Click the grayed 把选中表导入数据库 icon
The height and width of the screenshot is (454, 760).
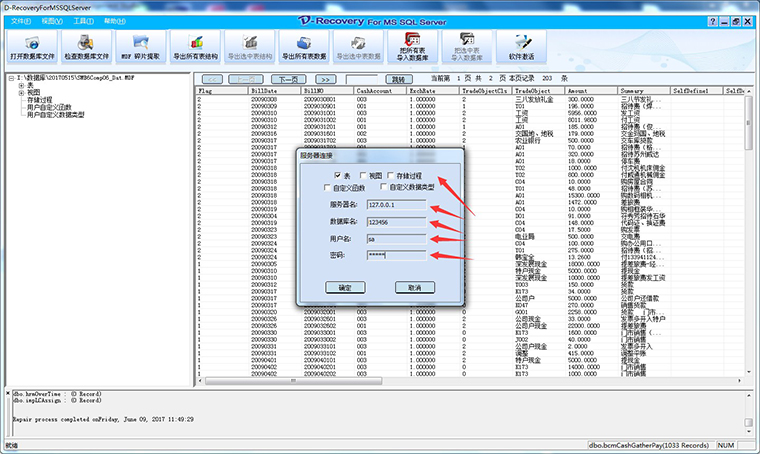467,47
